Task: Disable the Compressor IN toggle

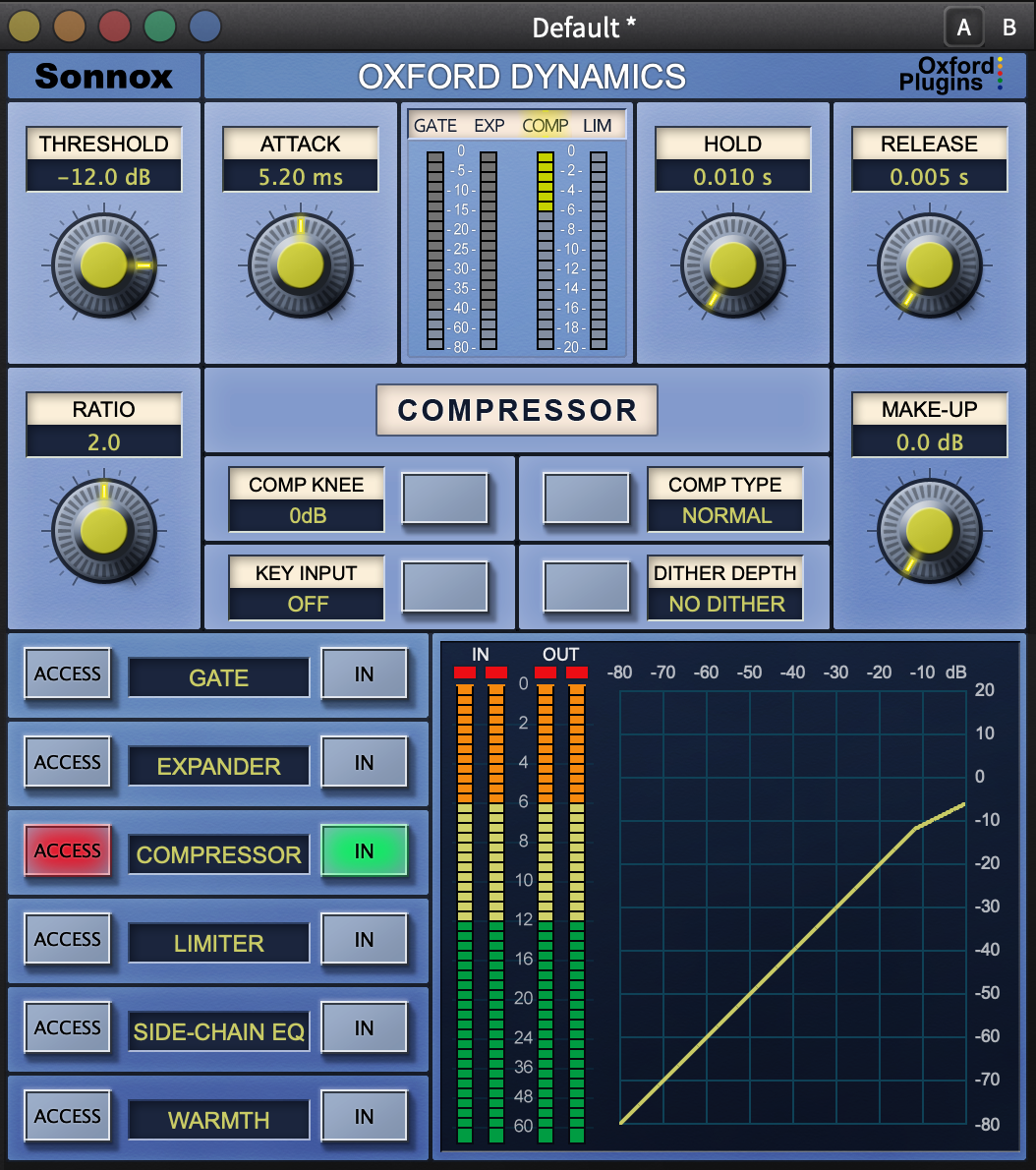Action: click(364, 851)
